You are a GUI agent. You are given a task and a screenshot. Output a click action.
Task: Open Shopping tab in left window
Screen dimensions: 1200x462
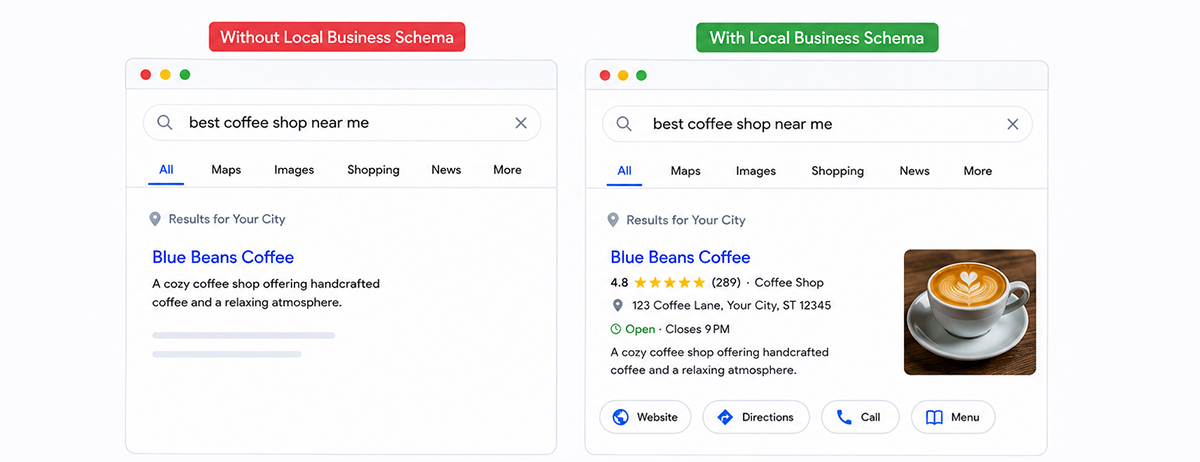373,170
